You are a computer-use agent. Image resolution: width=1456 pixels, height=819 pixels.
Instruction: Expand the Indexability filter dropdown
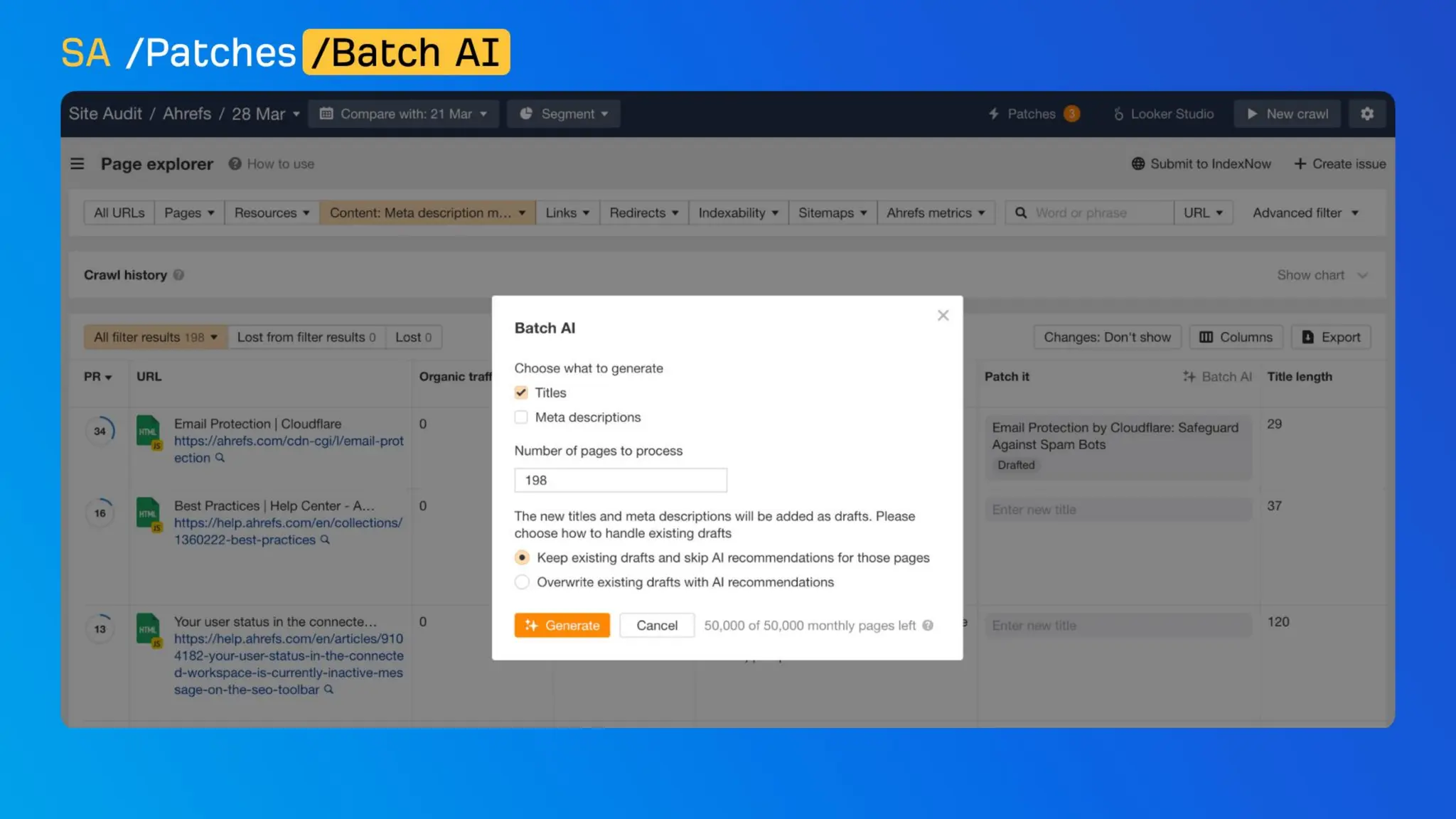click(738, 213)
